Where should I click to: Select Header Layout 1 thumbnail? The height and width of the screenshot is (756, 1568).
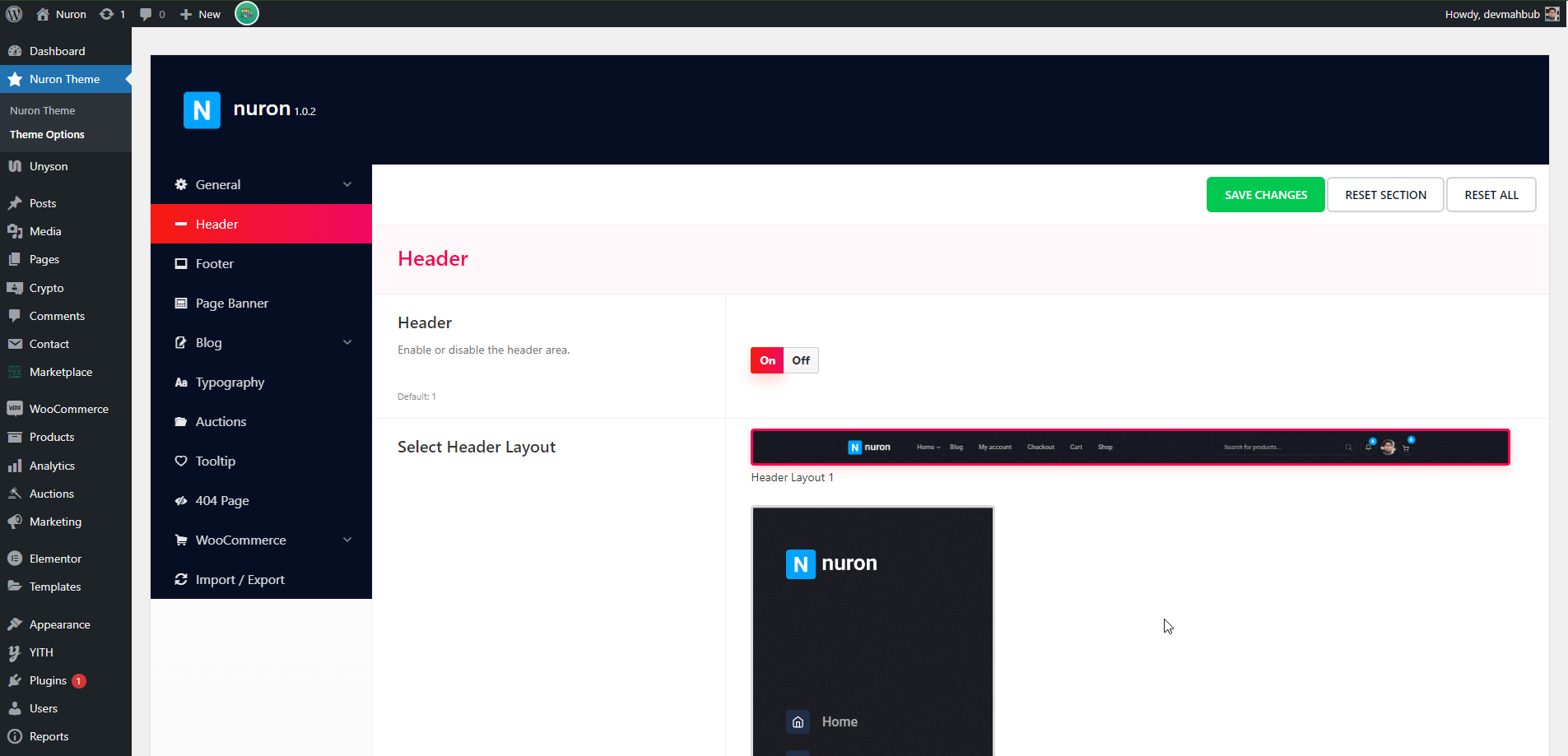(1130, 447)
